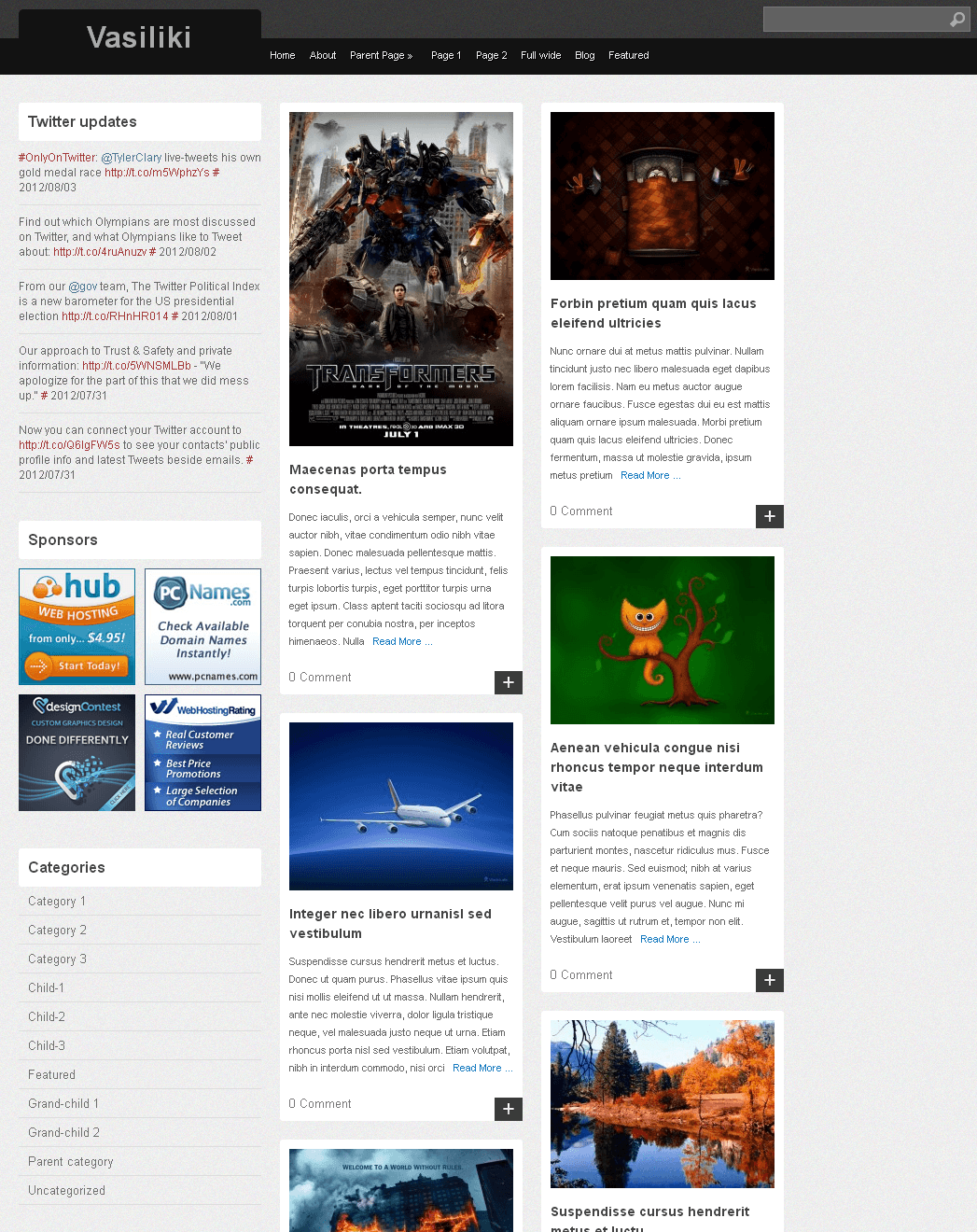This screenshot has height=1232, width=977.
Task: Open comments on Maecenas porta post
Action: pyautogui.click(x=320, y=678)
